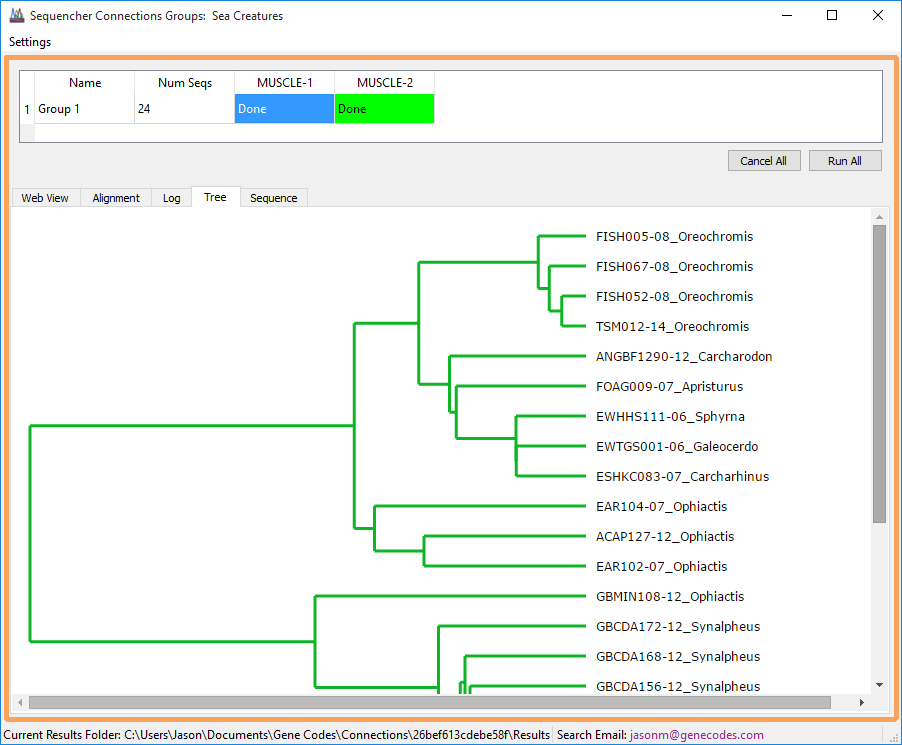Minimize the Sequencher Connections window

pos(787,16)
